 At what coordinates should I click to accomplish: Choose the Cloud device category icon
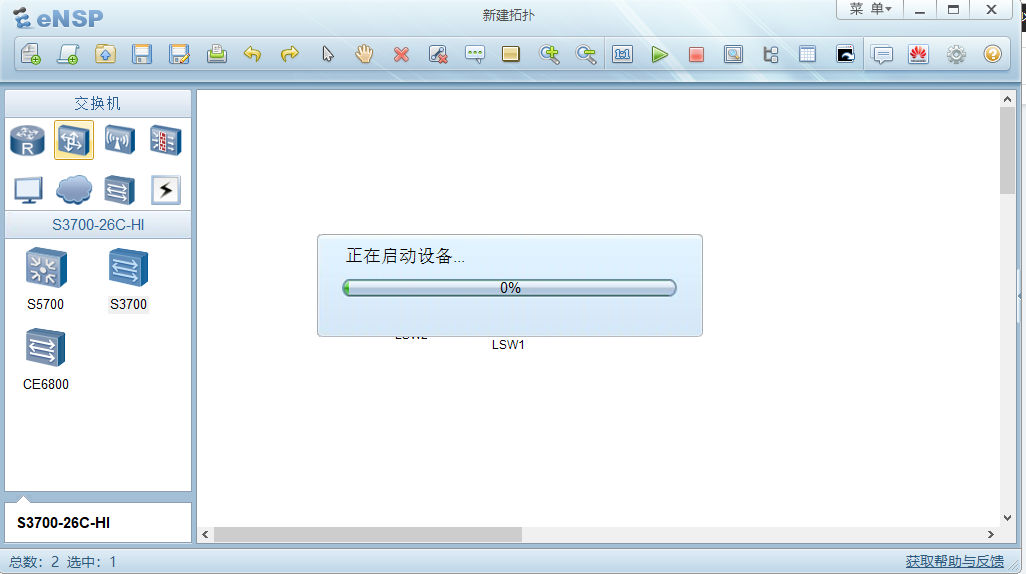[x=74, y=189]
